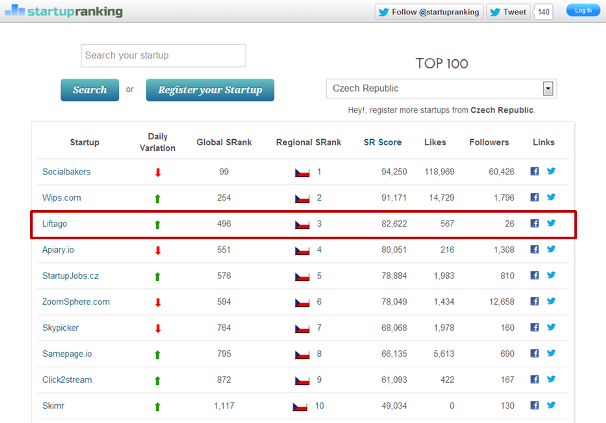
Task: Focus the Search your startup field
Action: coord(163,56)
